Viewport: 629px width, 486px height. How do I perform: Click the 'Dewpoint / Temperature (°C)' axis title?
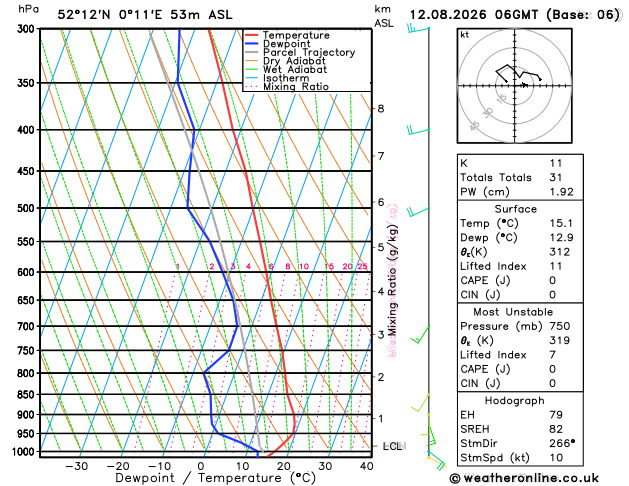coord(216,478)
